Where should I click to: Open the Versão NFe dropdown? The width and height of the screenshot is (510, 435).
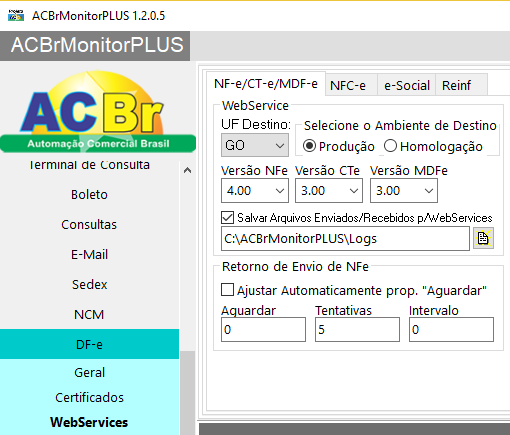(x=255, y=190)
